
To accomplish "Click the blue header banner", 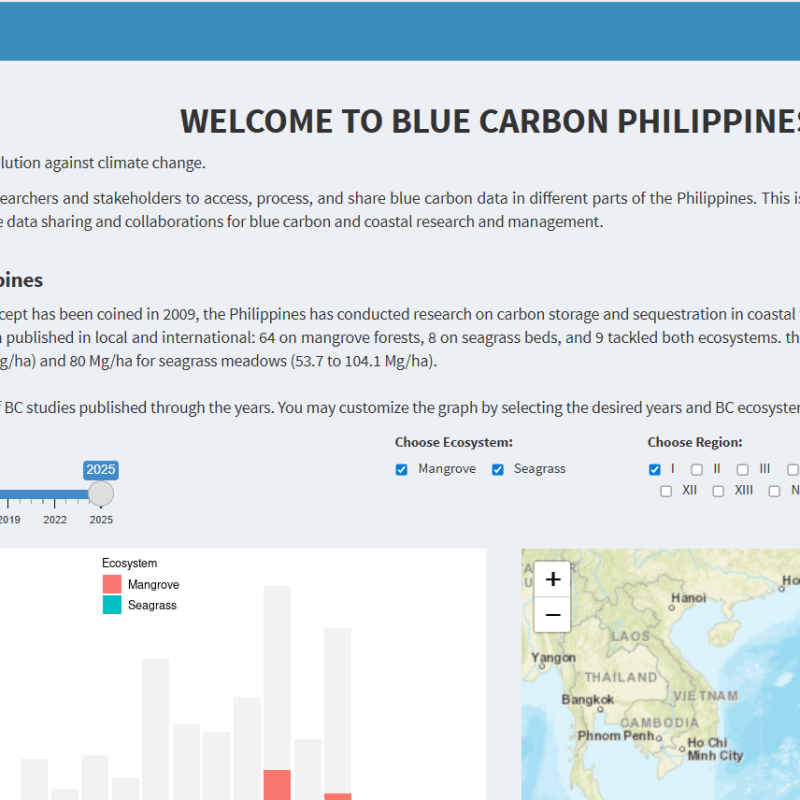I will (400, 30).
